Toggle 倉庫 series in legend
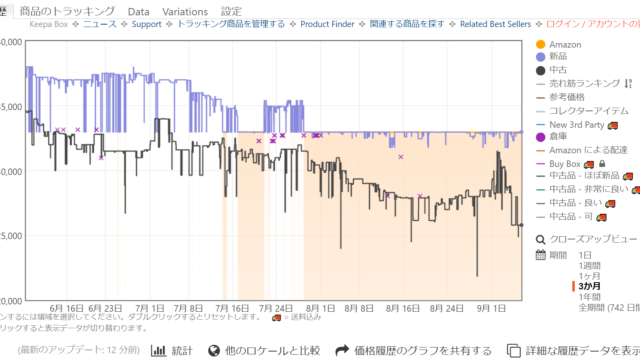Image resolution: width=640 pixels, height=360 pixels. click(x=558, y=136)
